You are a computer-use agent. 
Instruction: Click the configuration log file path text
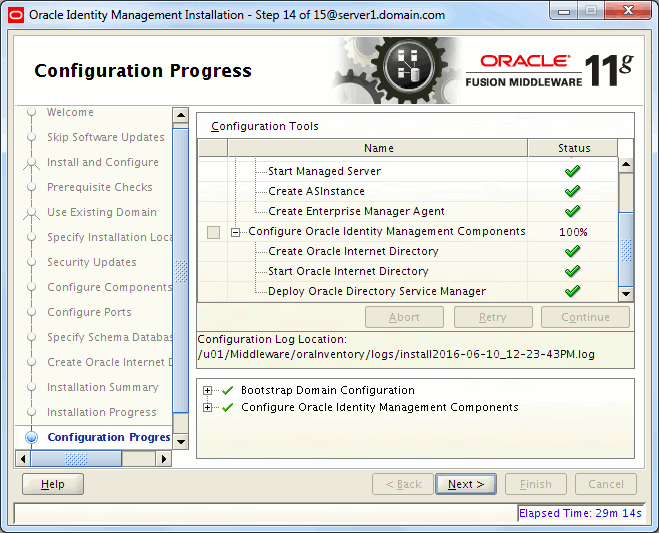(396, 354)
